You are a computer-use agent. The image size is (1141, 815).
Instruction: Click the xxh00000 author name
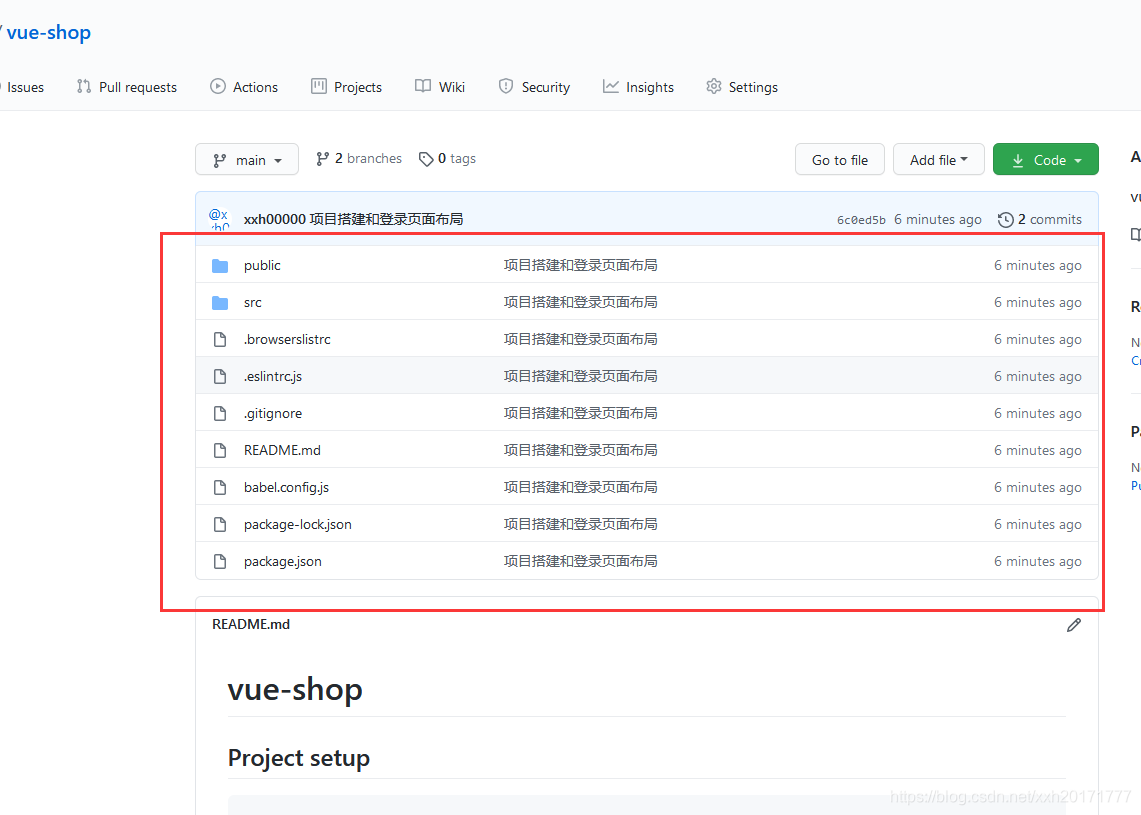pos(274,219)
